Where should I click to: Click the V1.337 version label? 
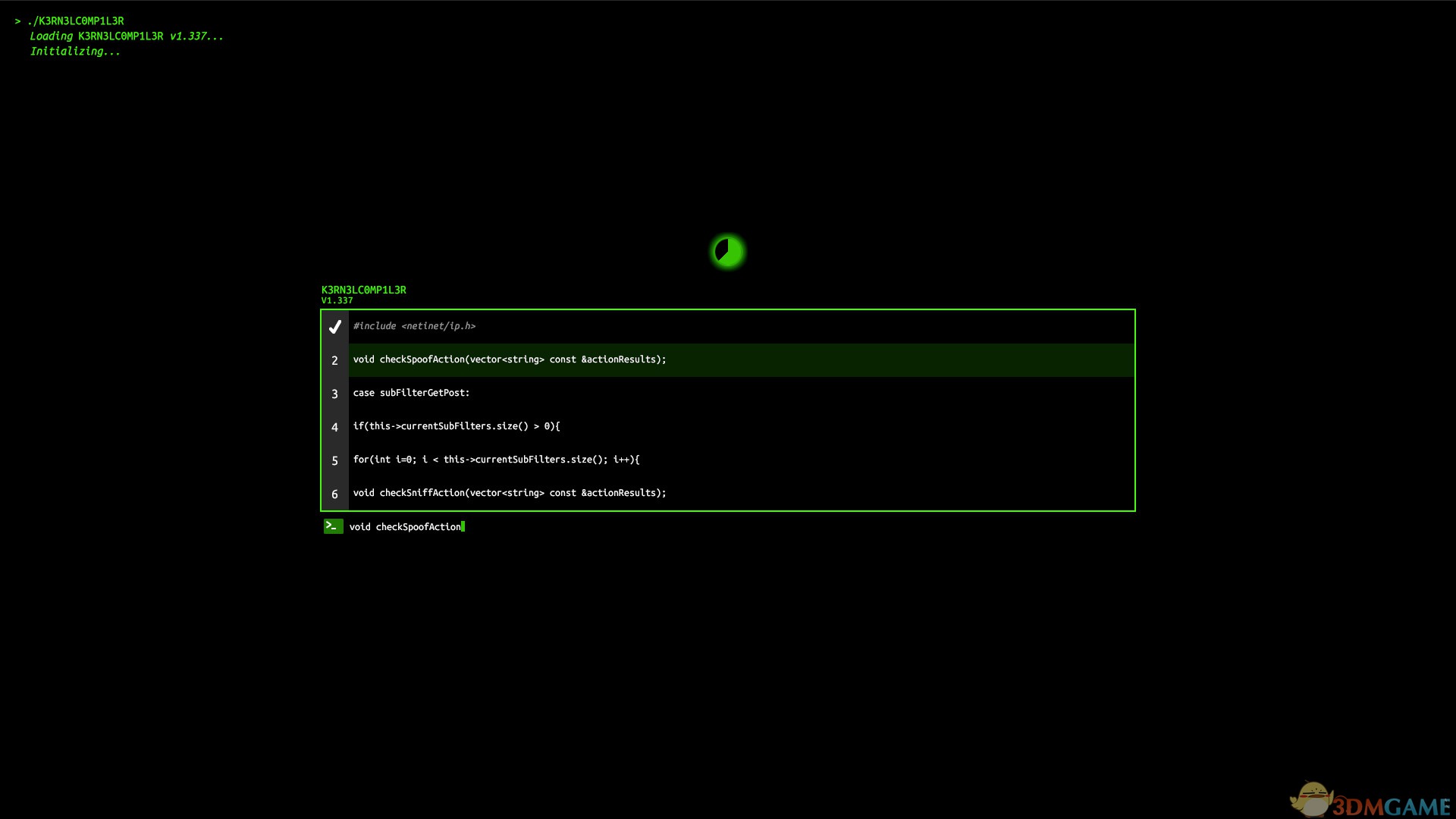pyautogui.click(x=337, y=301)
